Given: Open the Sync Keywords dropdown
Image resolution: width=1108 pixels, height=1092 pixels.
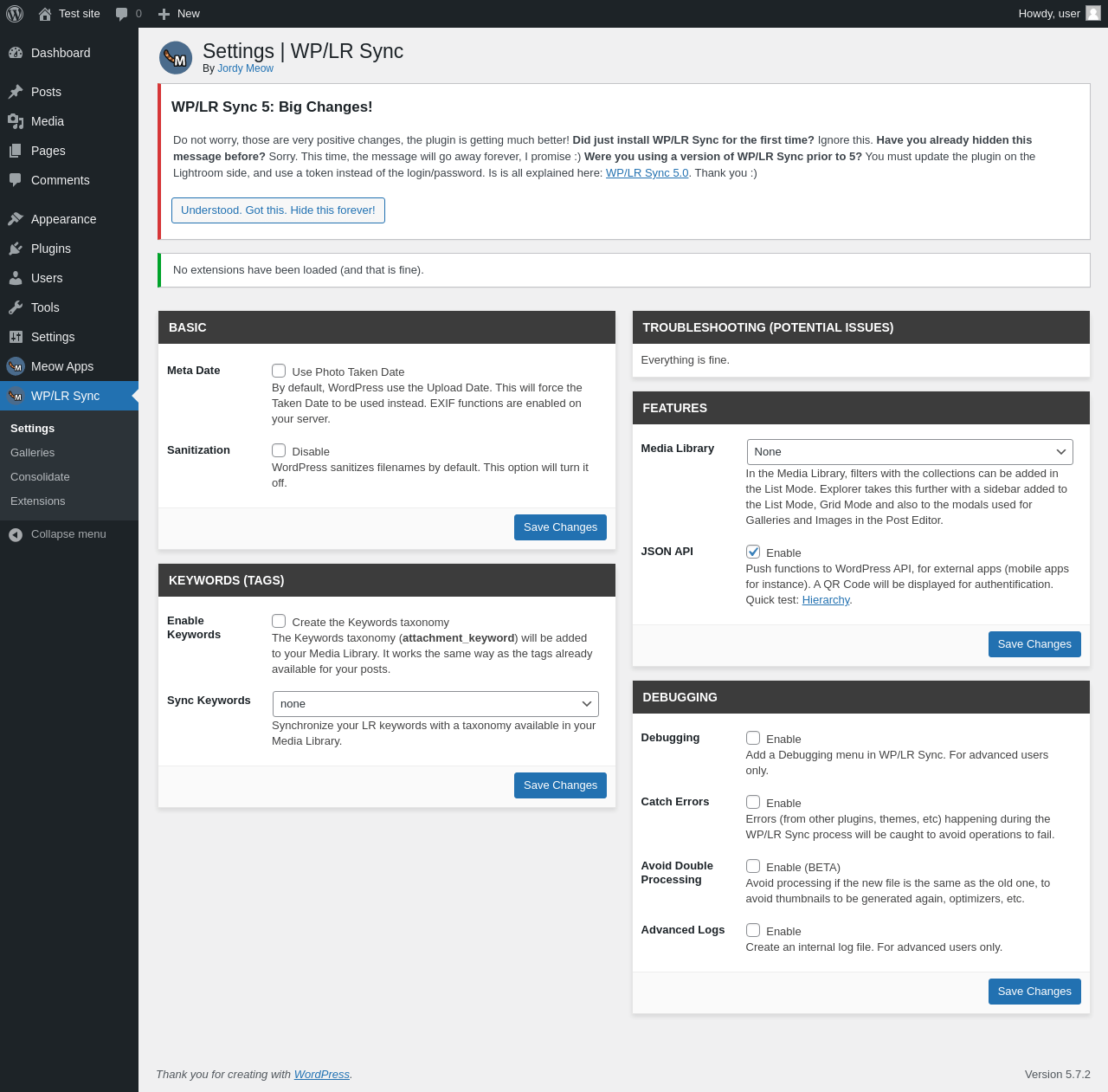Looking at the screenshot, I should (x=435, y=704).
